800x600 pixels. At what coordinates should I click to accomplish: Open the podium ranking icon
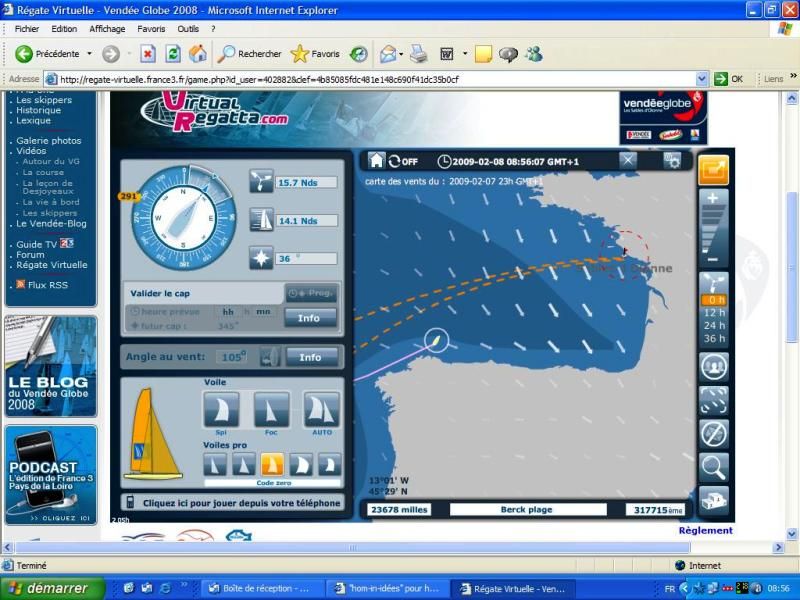coord(713,500)
